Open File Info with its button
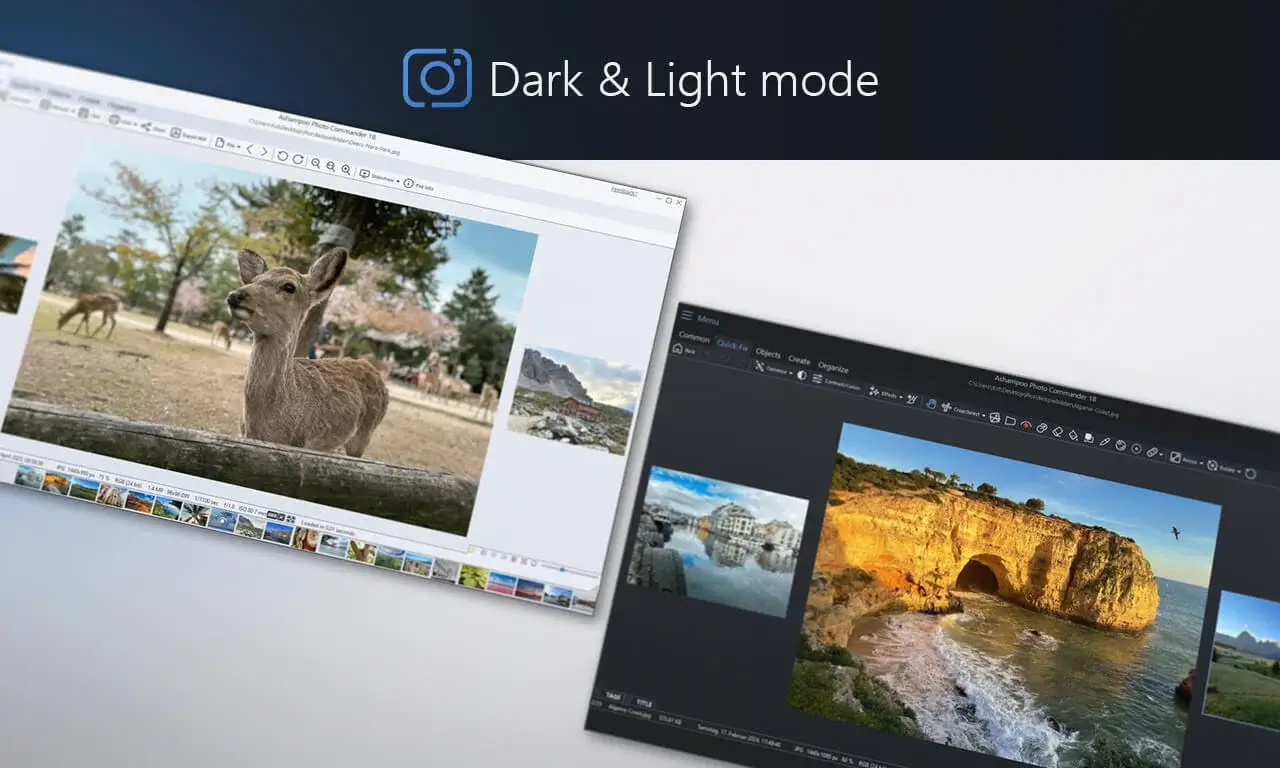The image size is (1280, 768). pyautogui.click(x=407, y=182)
